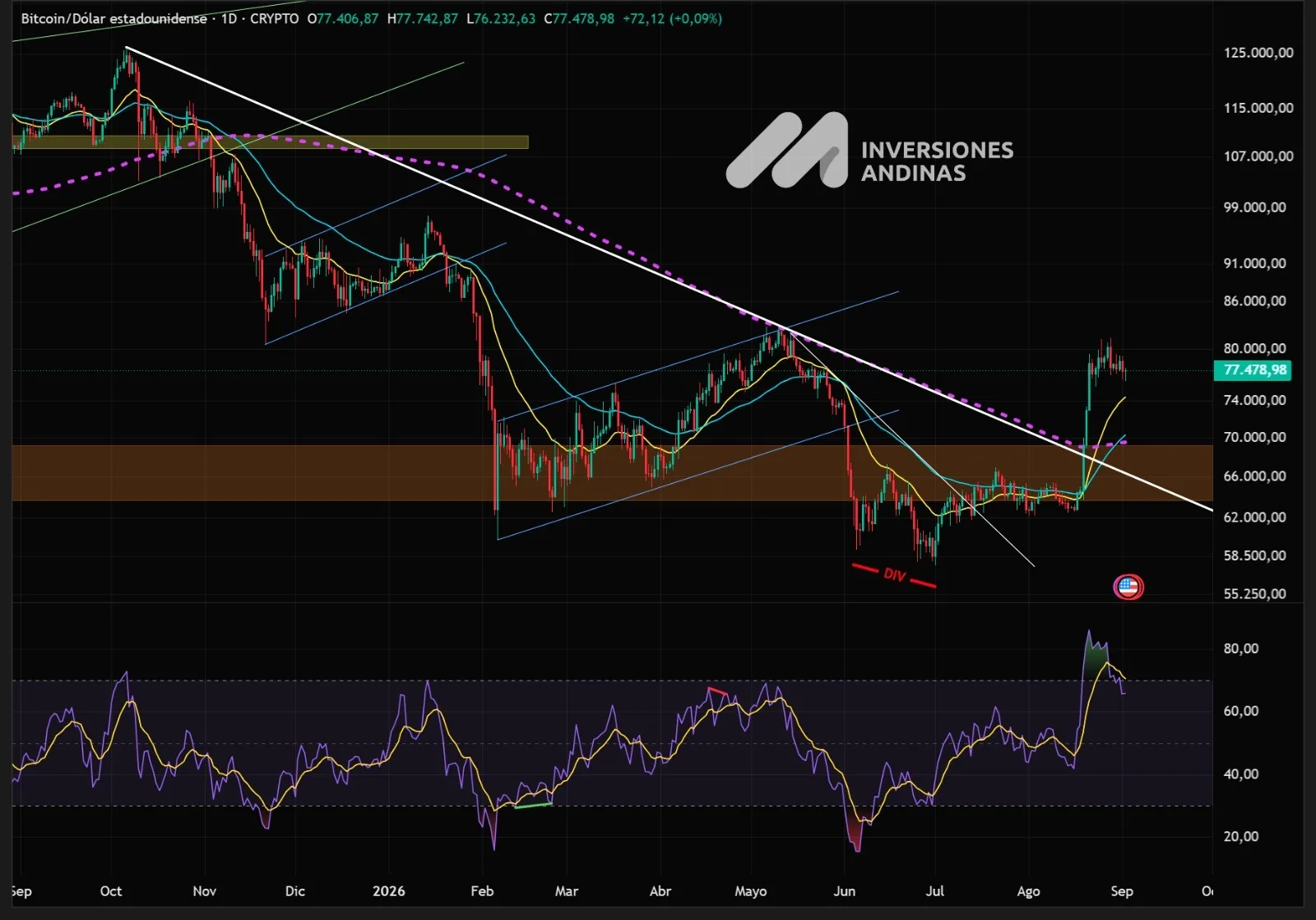The height and width of the screenshot is (920, 1316).
Task: Click the Jun label on time axis
Action: coord(844,891)
